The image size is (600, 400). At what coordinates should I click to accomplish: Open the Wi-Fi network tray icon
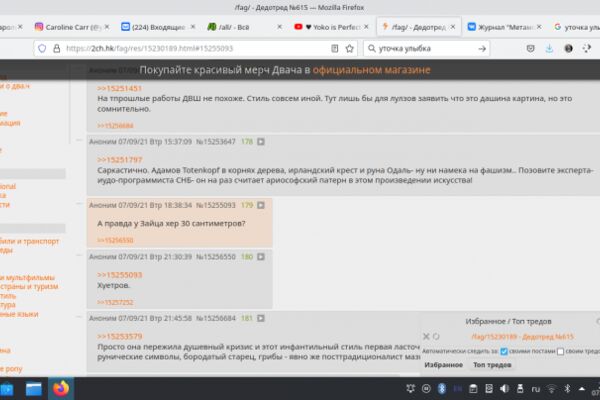(551, 389)
